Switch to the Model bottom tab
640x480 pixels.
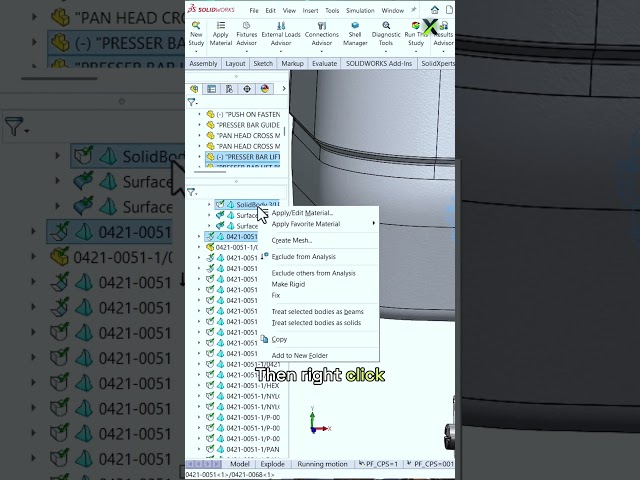click(240, 464)
